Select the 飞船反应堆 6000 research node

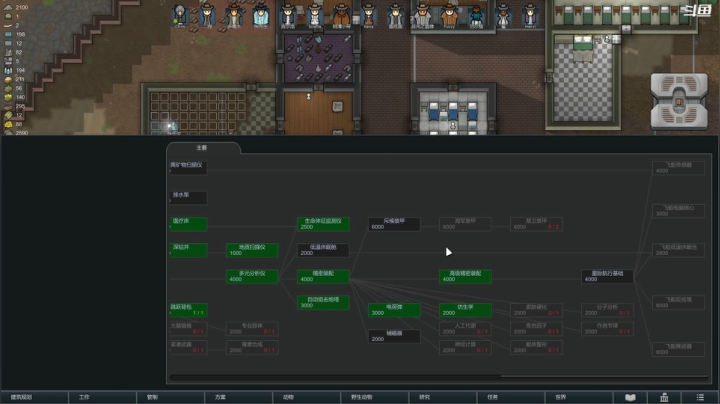point(678,303)
